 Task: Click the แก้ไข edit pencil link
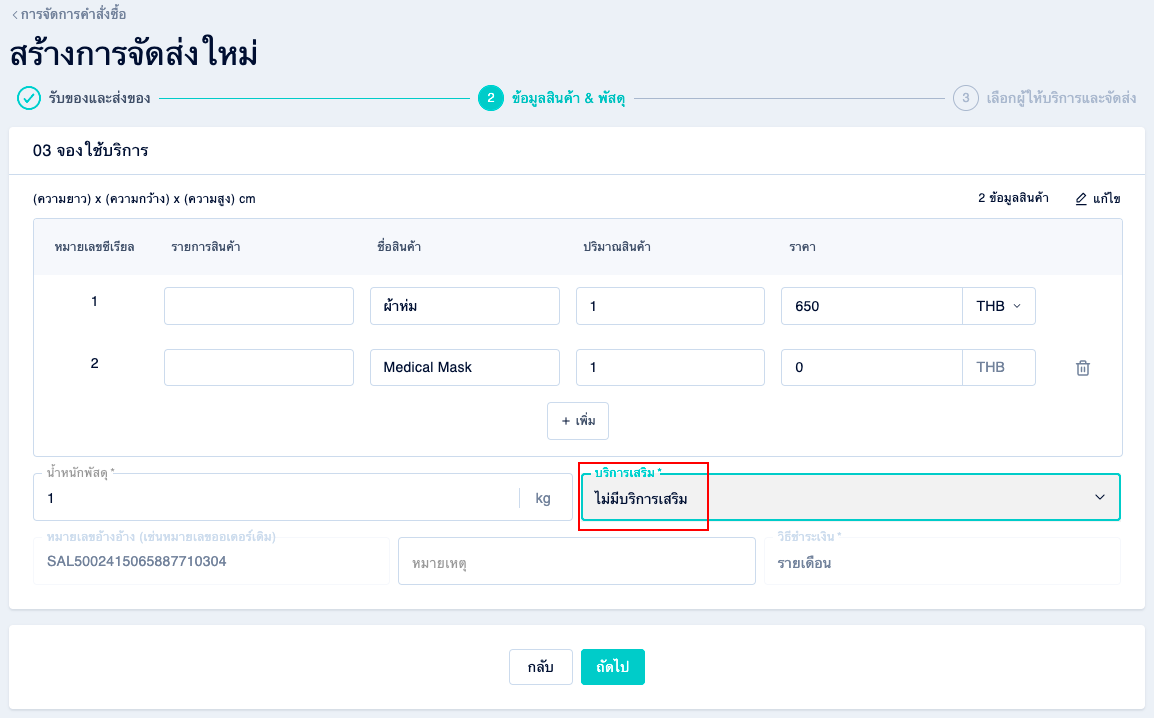(1097, 199)
